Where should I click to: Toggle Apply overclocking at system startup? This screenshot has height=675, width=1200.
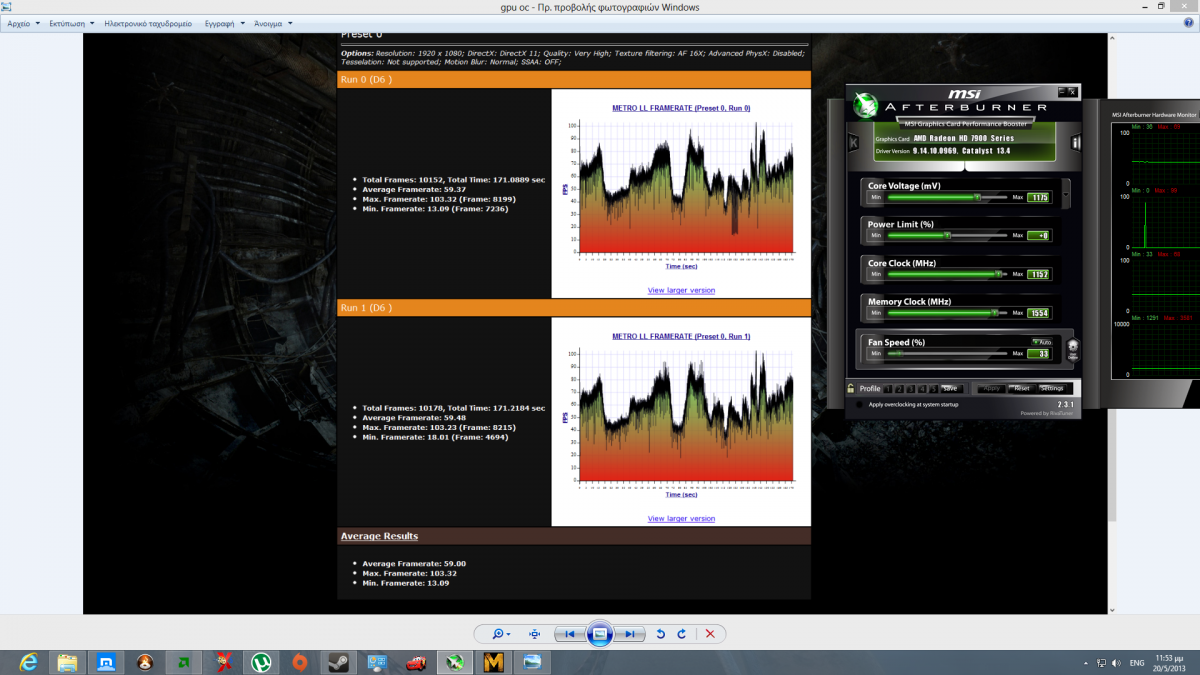point(859,405)
